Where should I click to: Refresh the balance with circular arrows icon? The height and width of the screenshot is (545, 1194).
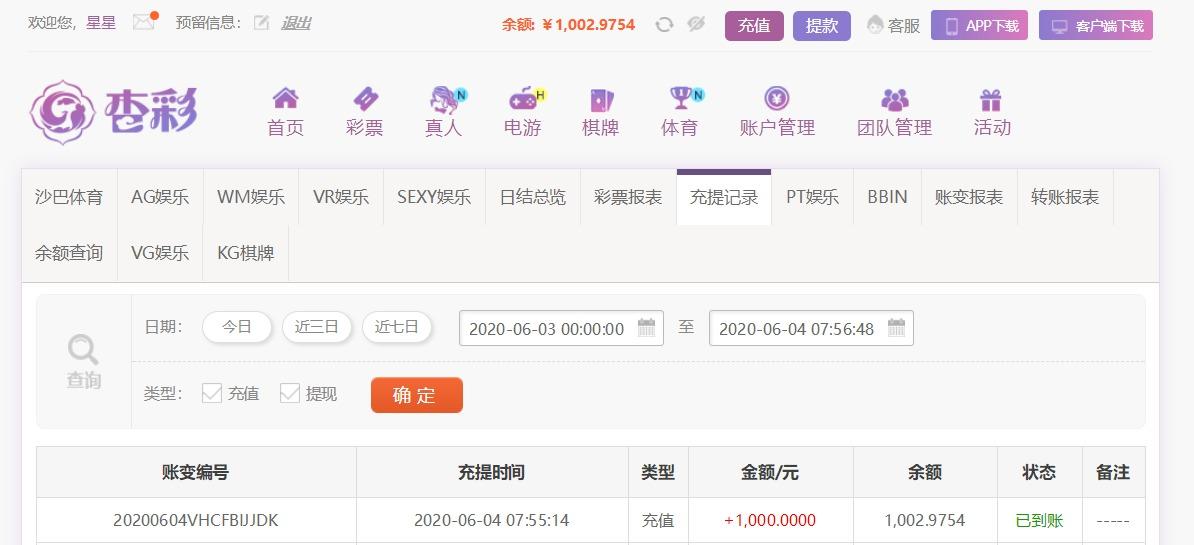click(x=664, y=24)
